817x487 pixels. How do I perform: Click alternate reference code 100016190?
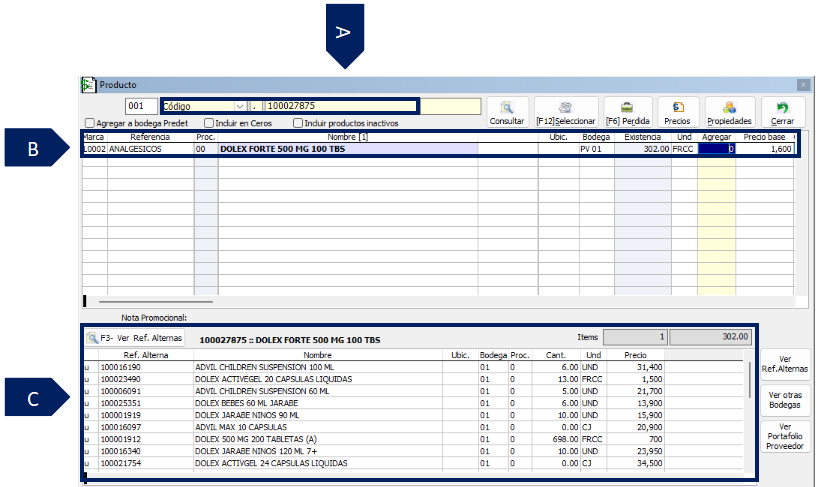120,367
